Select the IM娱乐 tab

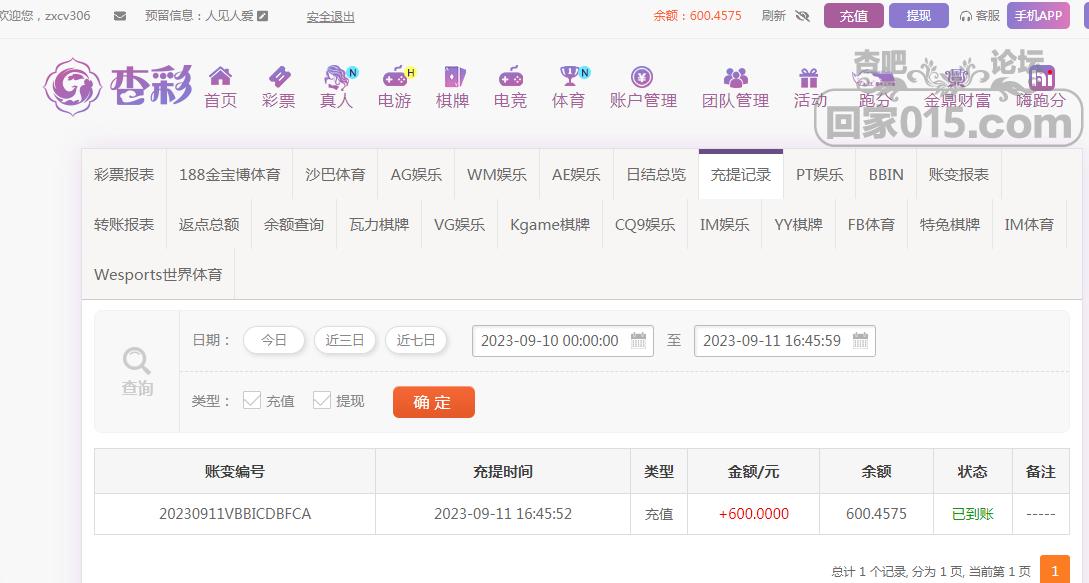(x=725, y=224)
